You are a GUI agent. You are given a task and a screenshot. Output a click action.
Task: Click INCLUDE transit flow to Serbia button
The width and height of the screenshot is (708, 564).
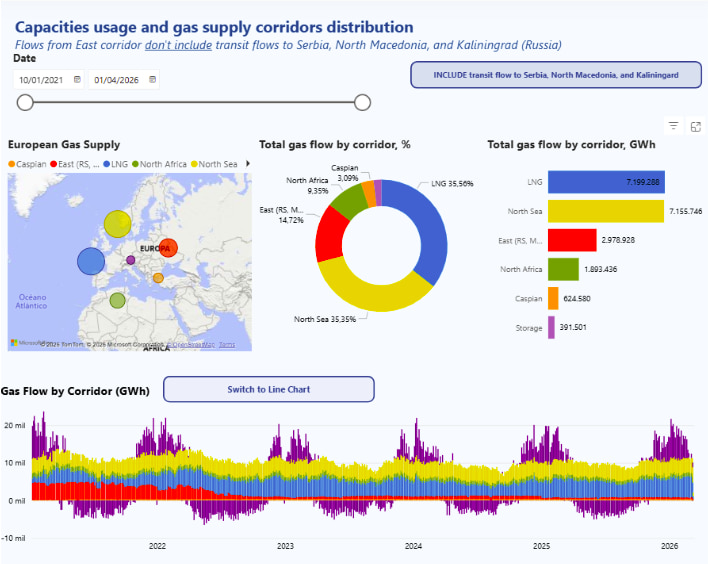555,75
